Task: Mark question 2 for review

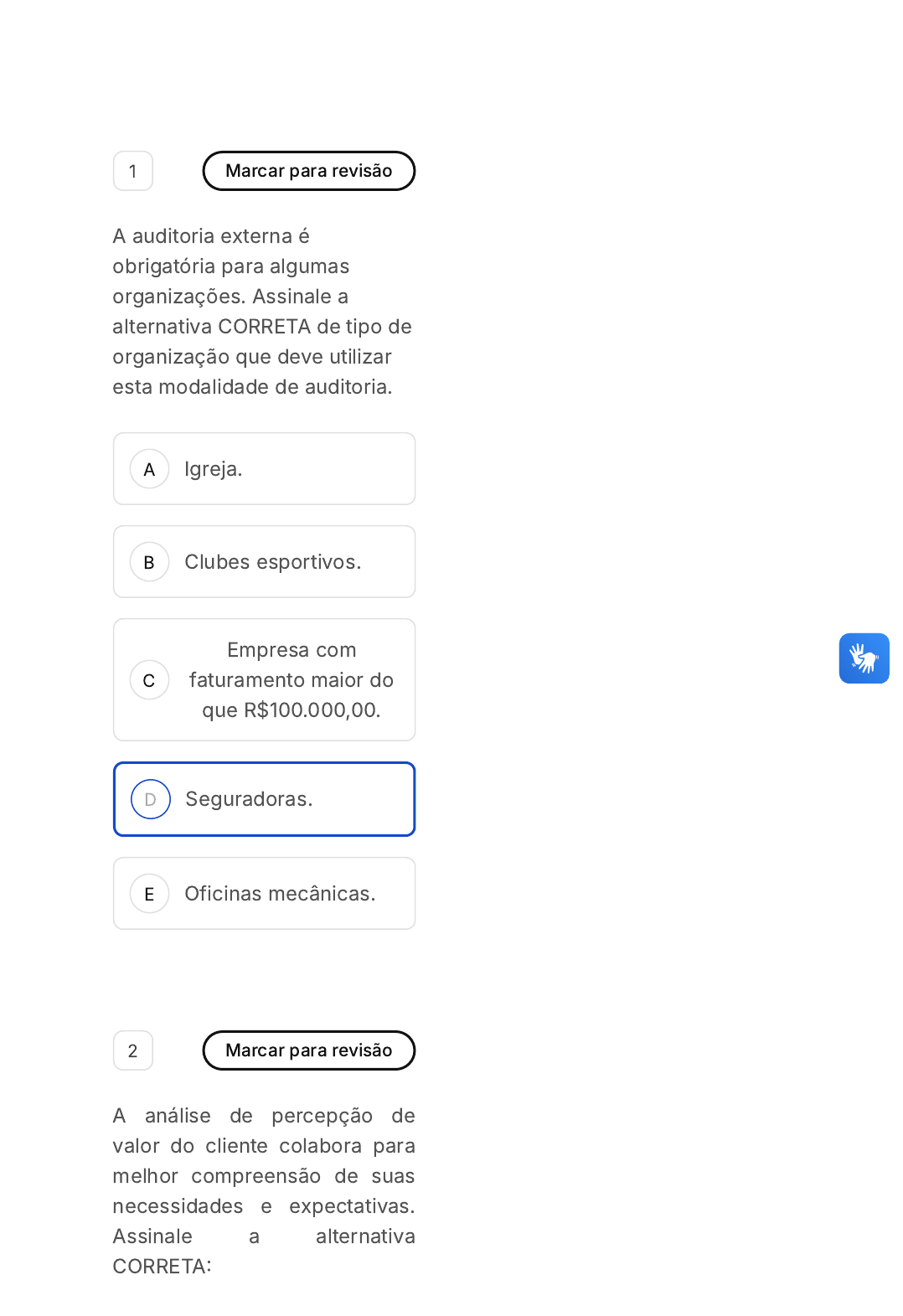Action: (x=309, y=1050)
